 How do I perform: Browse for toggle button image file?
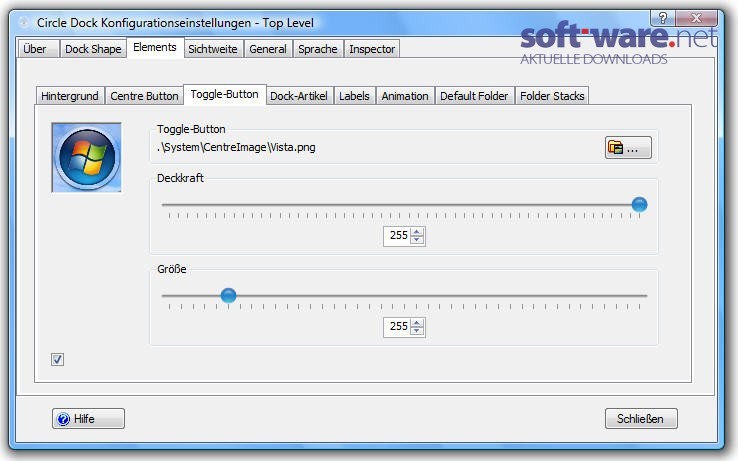[x=628, y=147]
